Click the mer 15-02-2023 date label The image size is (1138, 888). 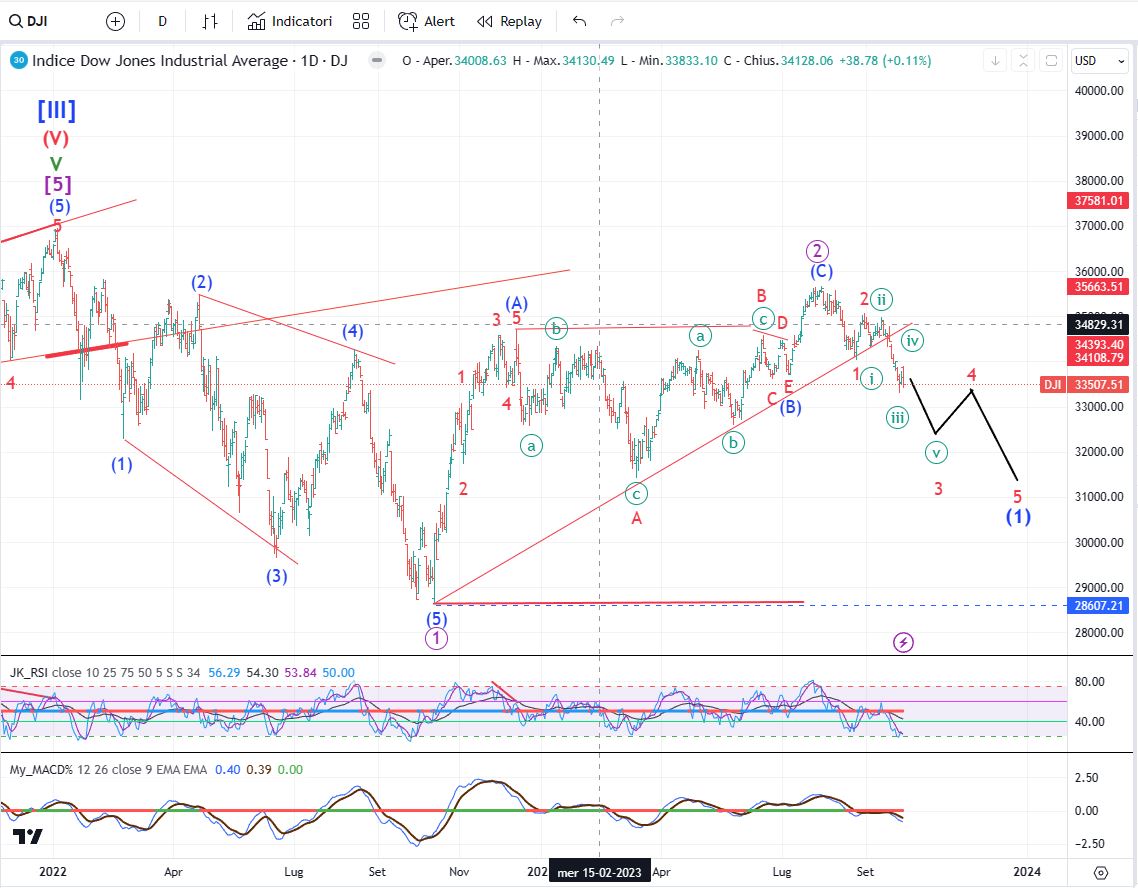click(x=599, y=871)
